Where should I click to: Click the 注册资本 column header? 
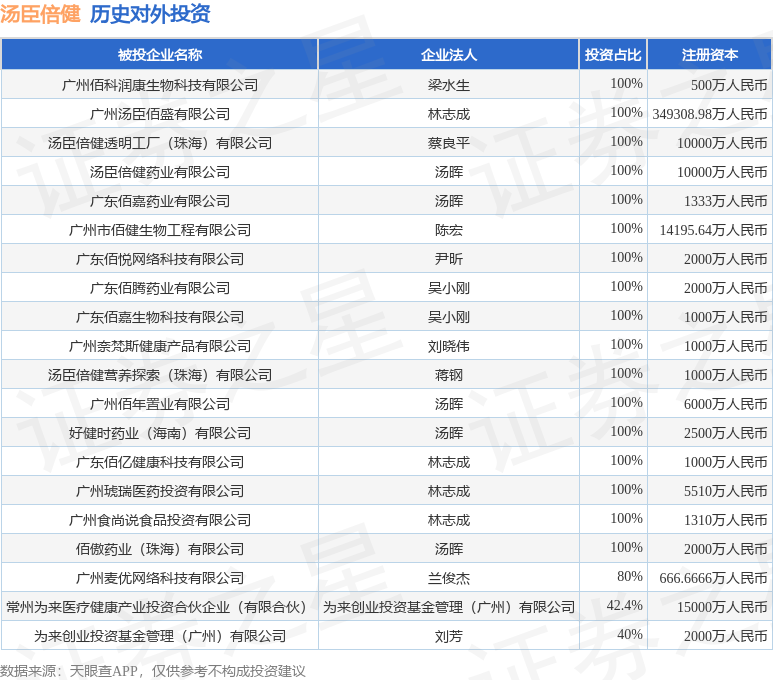709,55
